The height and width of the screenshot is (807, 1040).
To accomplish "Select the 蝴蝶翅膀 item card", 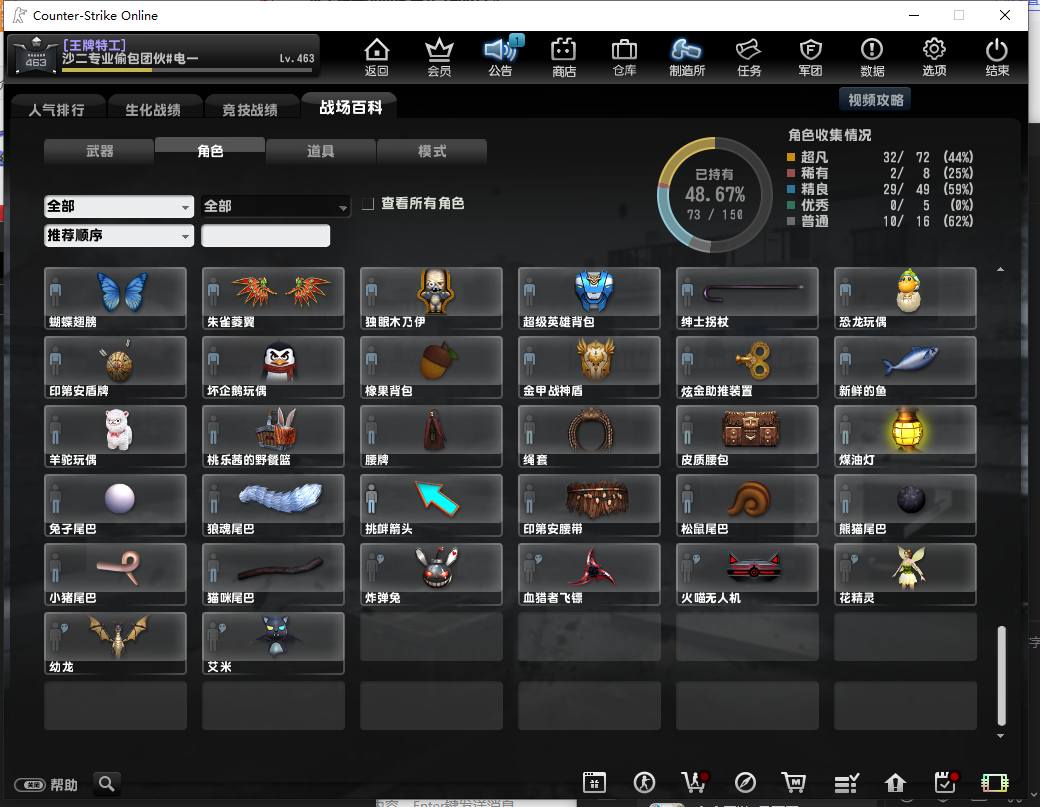I will click(115, 298).
